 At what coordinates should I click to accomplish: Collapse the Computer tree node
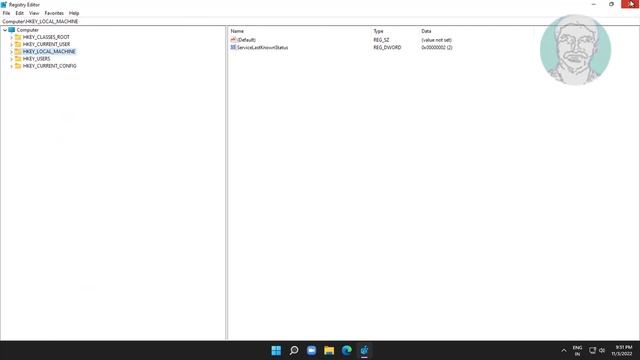(x=5, y=30)
